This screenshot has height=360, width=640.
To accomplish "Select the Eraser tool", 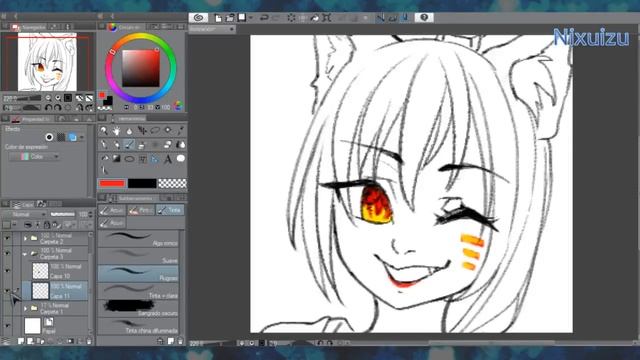I will (x=168, y=144).
